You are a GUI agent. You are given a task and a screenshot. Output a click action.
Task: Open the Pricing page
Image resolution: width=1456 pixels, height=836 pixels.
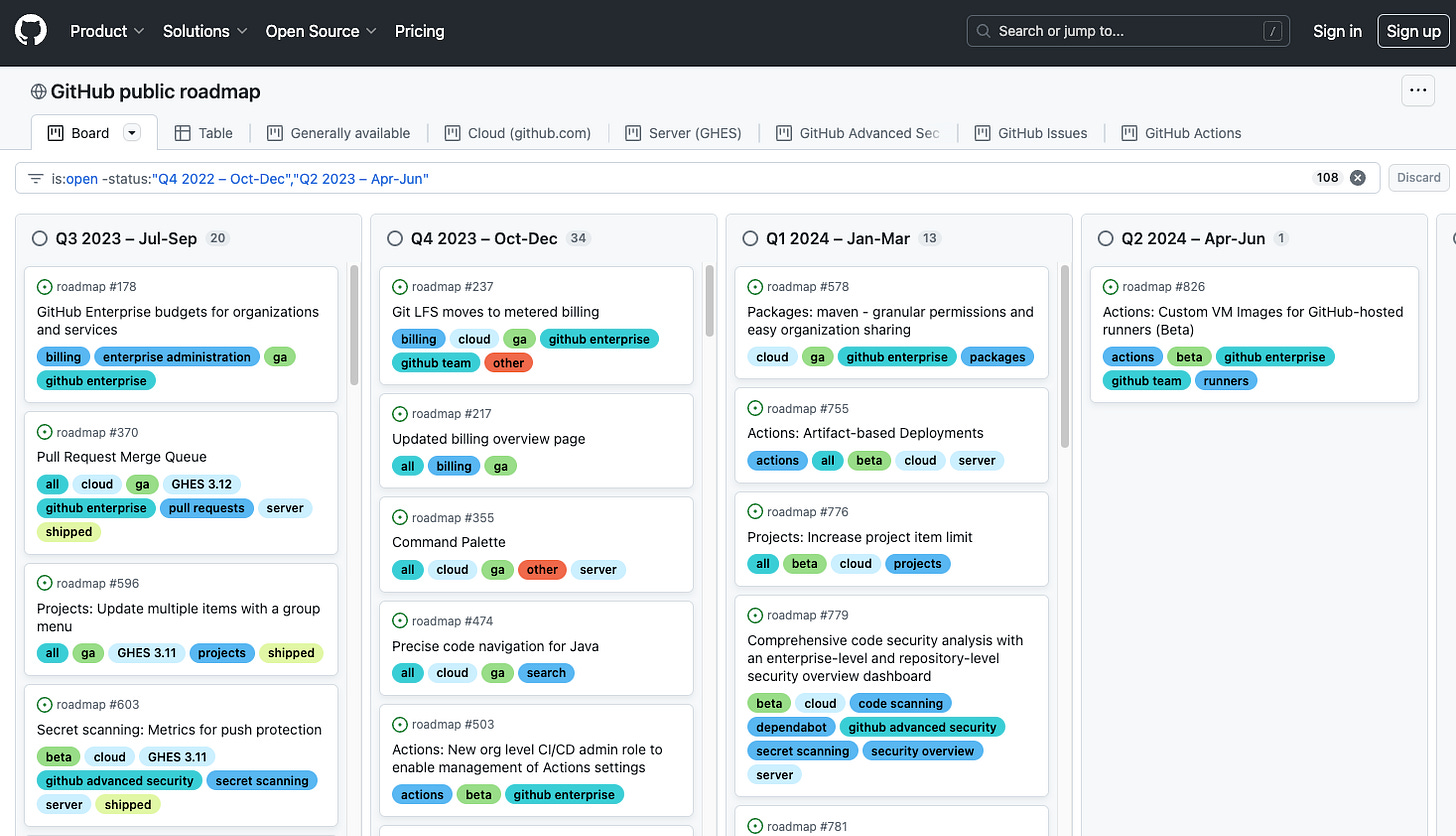pyautogui.click(x=419, y=31)
